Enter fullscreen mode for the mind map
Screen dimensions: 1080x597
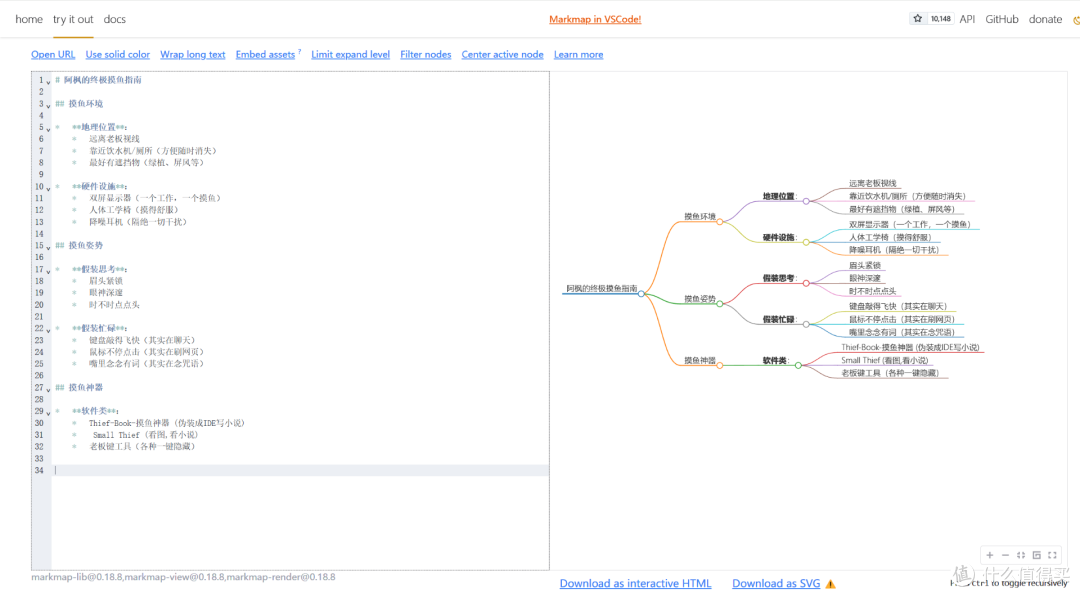coord(1052,555)
